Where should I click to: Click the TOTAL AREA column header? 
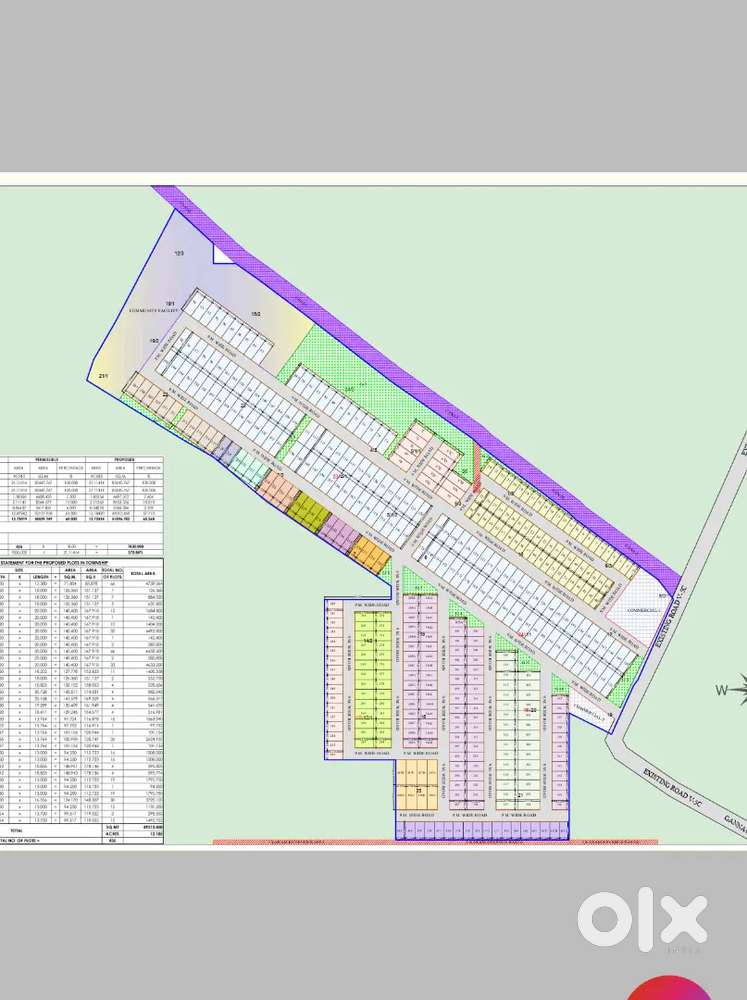[x=144, y=574]
